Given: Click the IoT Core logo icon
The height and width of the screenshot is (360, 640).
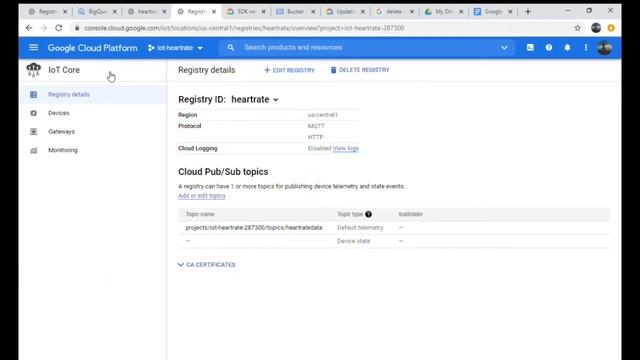Looking at the screenshot, I should click(33, 70).
